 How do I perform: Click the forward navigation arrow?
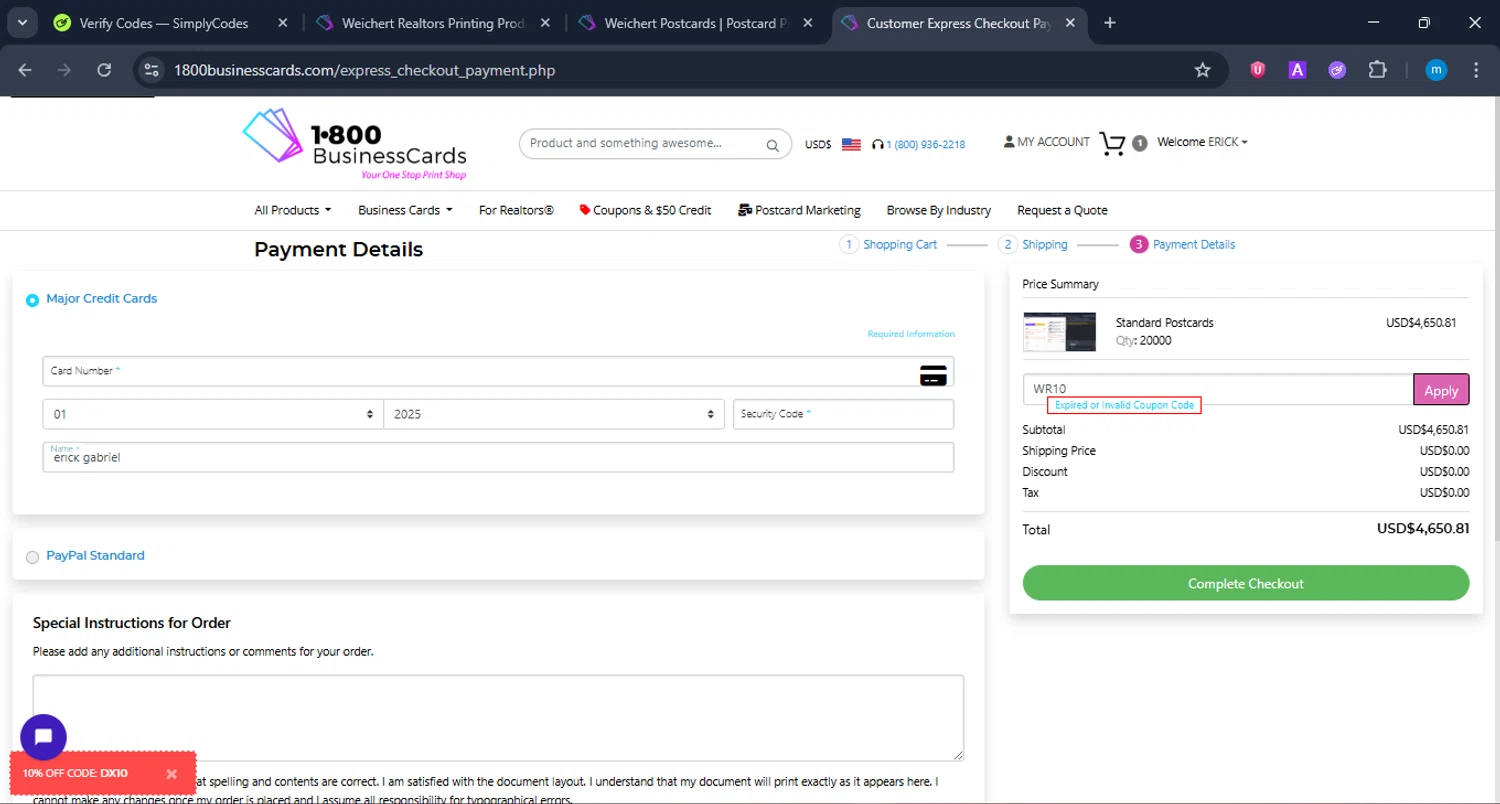[x=65, y=70]
